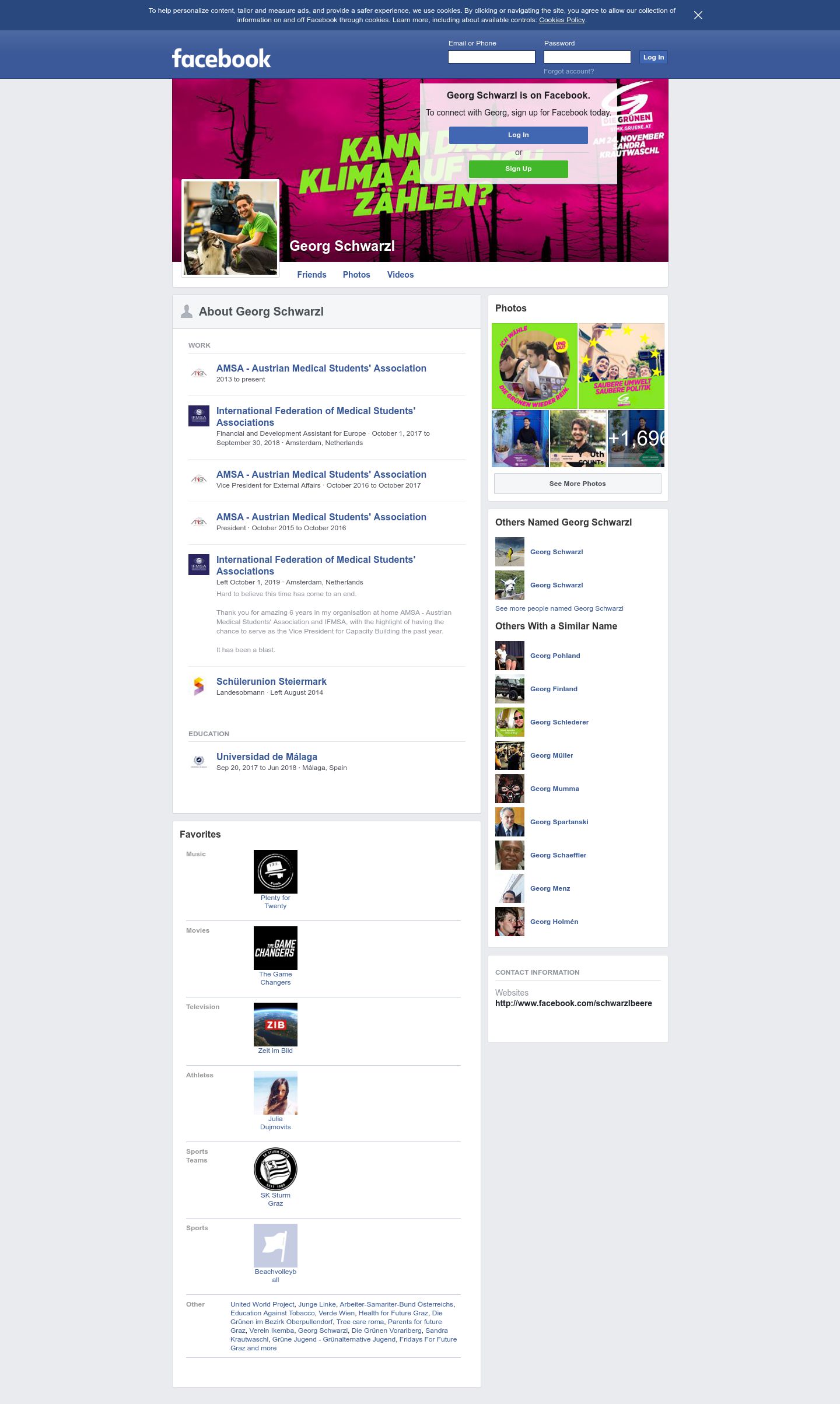Switch to the Videos tab
840x1404 pixels.
tap(400, 275)
